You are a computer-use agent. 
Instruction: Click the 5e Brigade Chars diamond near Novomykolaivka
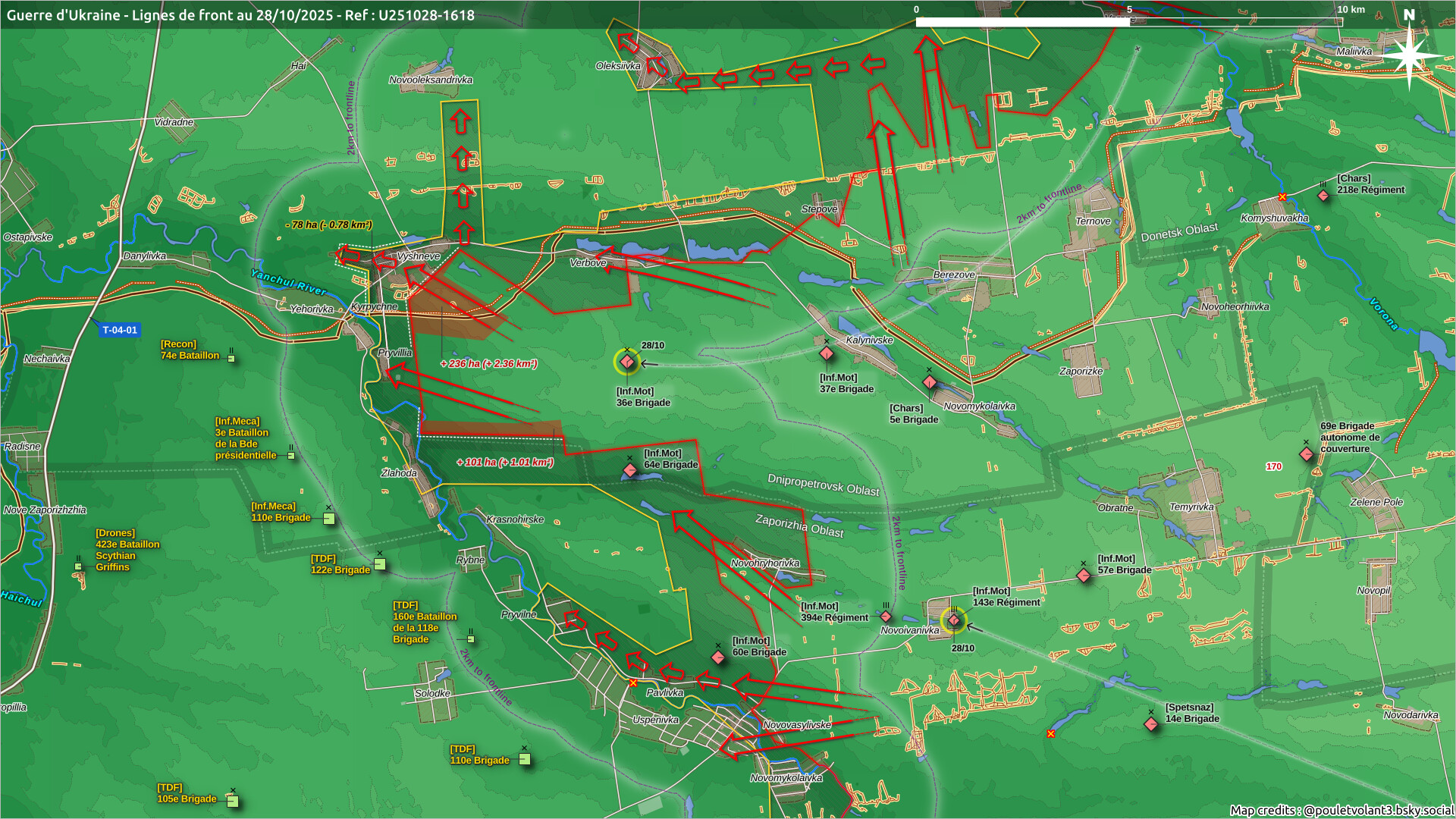pos(929,381)
